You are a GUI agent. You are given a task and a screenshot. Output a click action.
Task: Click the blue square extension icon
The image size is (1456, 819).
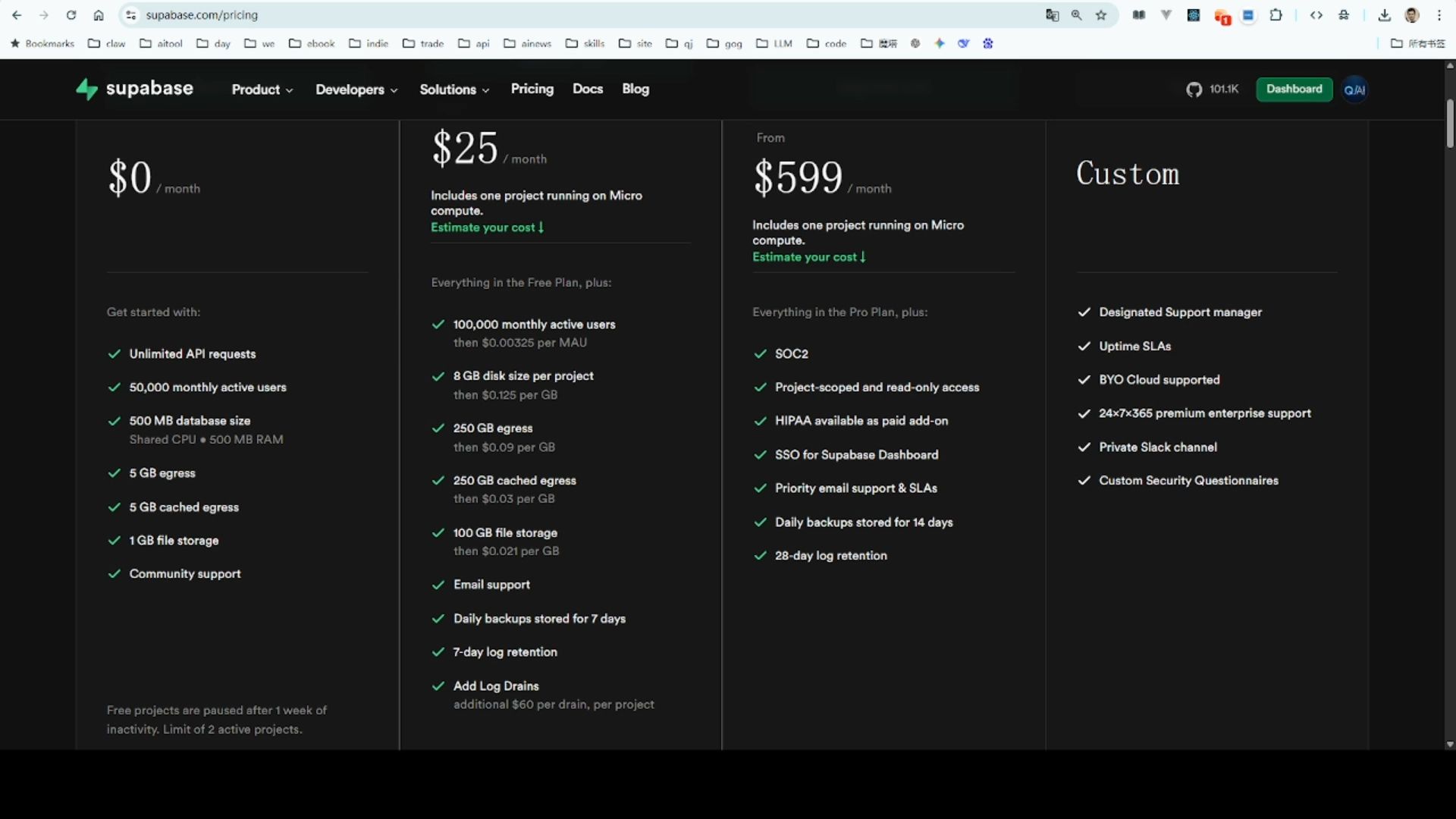point(1248,15)
